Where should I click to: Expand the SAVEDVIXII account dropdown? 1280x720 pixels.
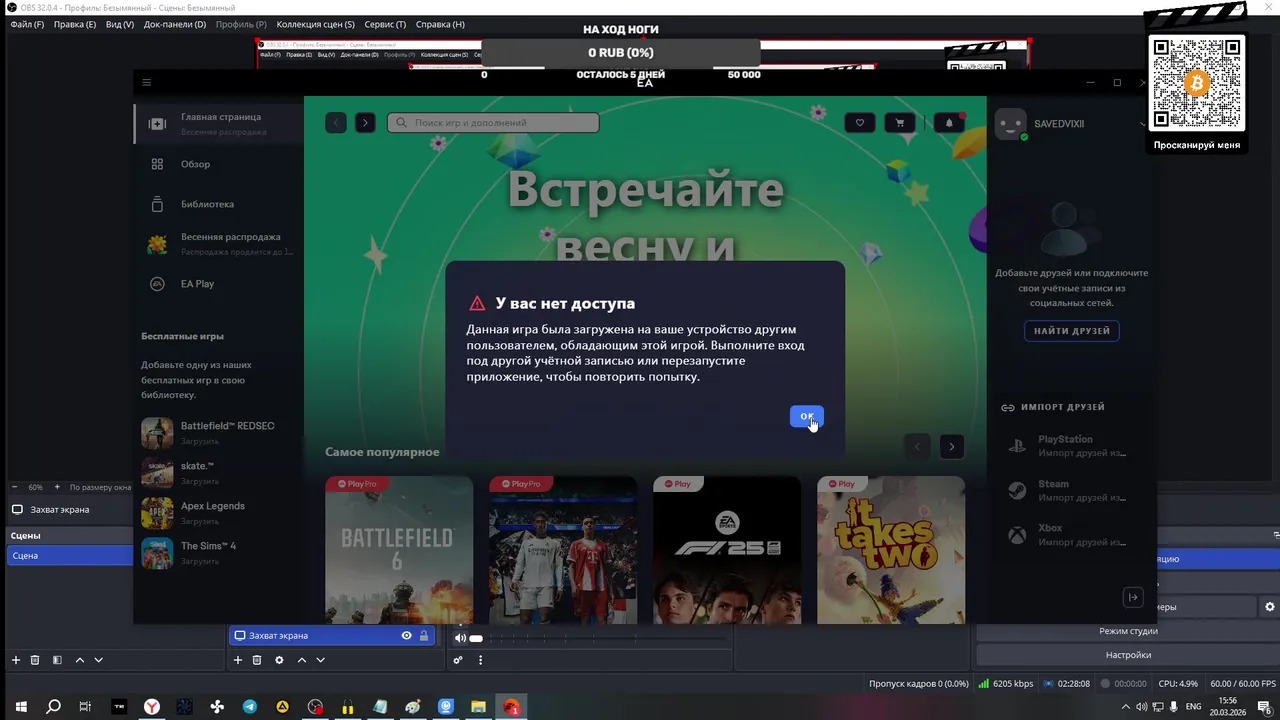coord(1142,124)
